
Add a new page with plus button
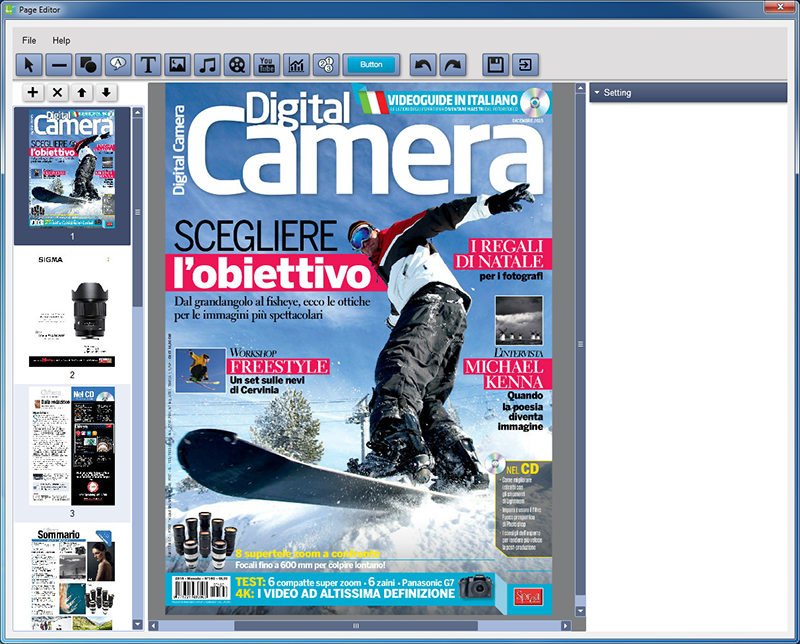(x=33, y=92)
